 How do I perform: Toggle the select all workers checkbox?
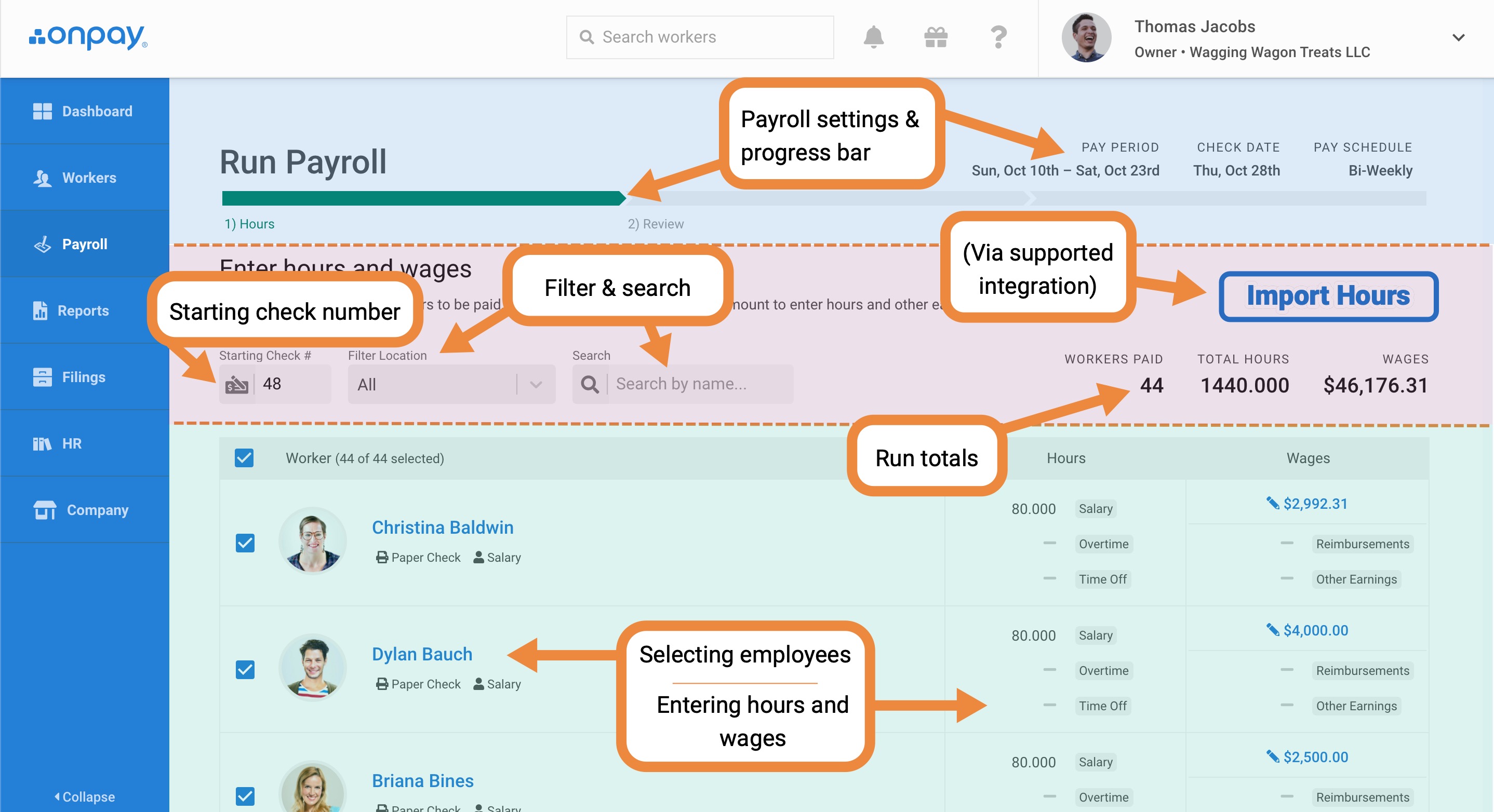pos(244,458)
